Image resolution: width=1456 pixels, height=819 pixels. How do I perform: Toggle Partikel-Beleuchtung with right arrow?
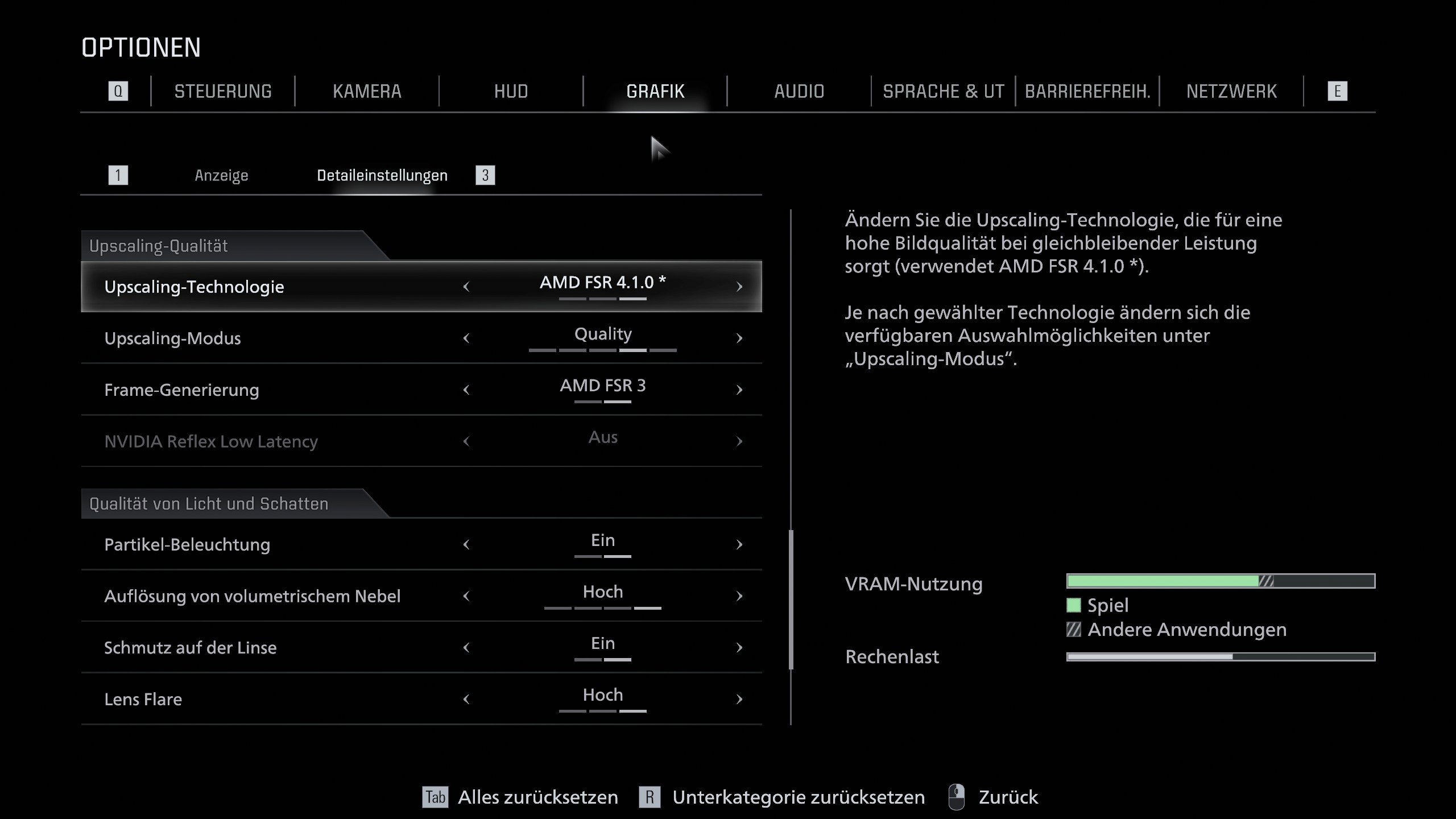click(x=739, y=544)
